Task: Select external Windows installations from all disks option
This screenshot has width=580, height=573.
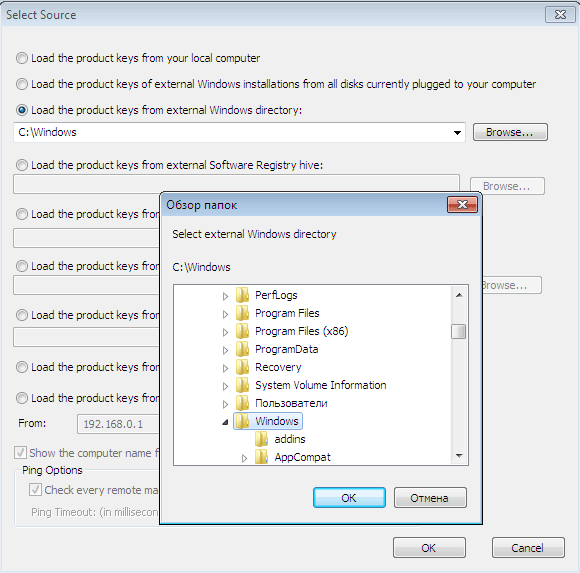Action: pos(22,84)
